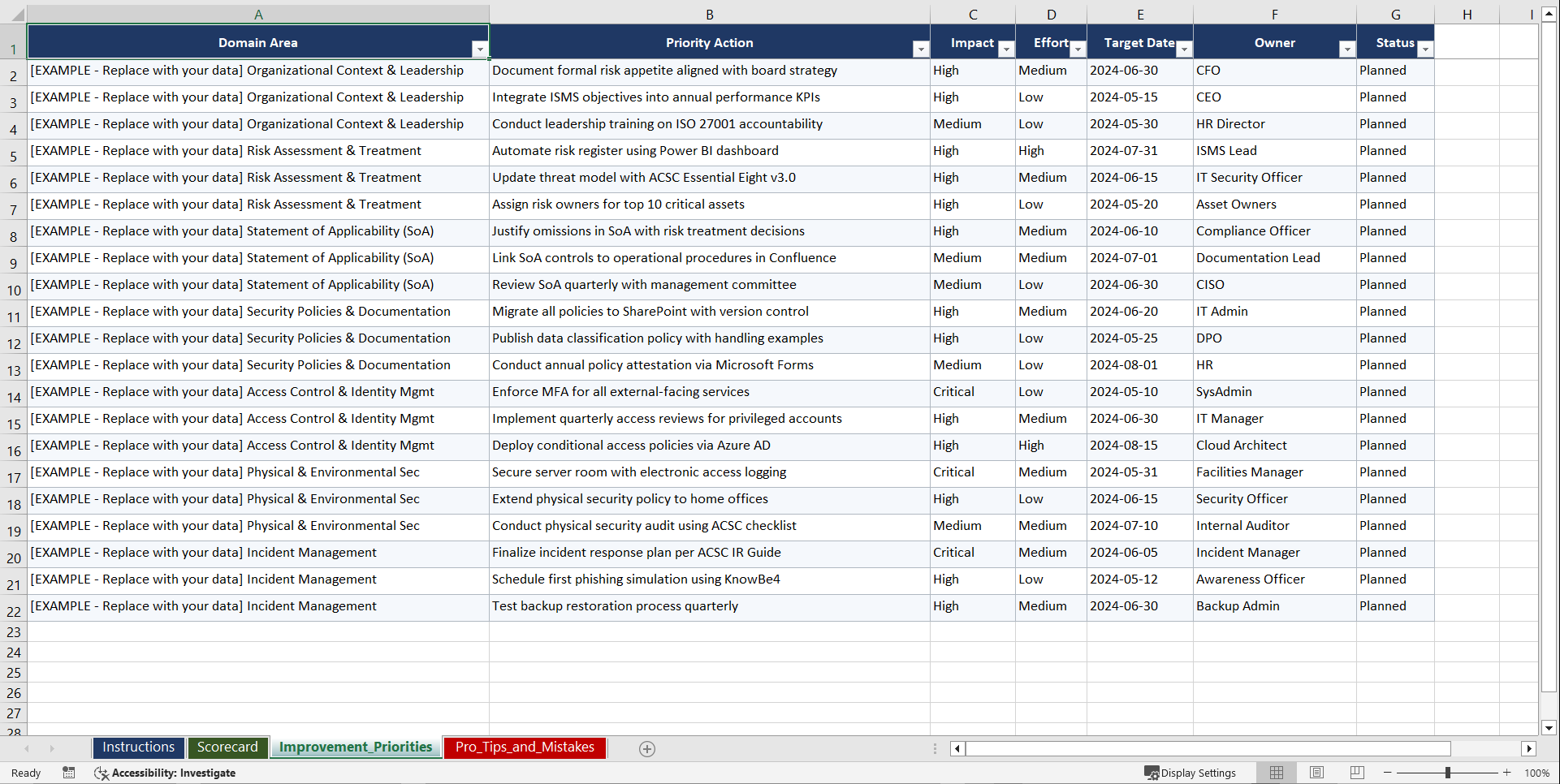Add a new worksheet with the plus button
This screenshot has width=1560, height=784.
647,748
